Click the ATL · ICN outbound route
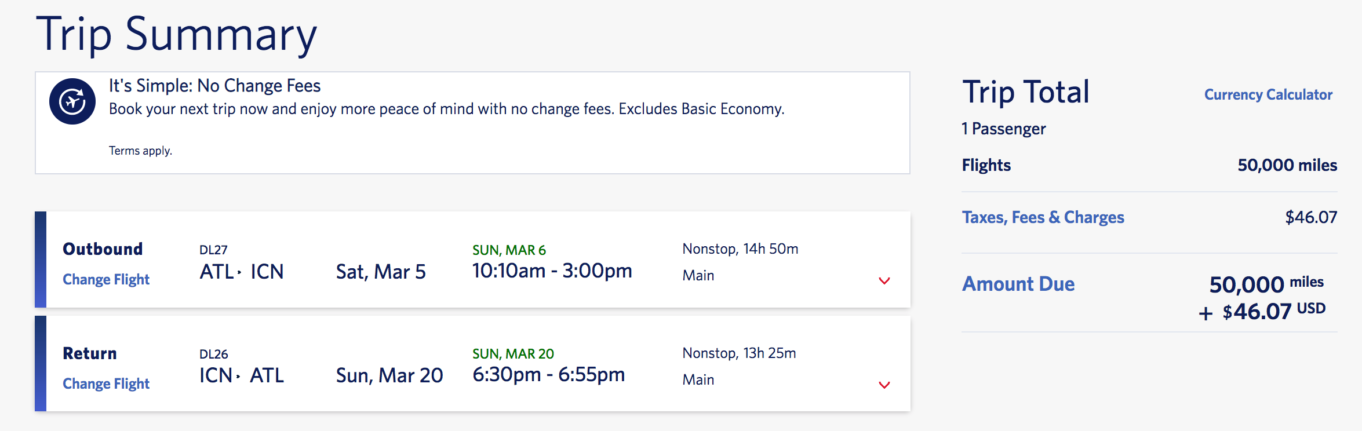 pos(242,271)
